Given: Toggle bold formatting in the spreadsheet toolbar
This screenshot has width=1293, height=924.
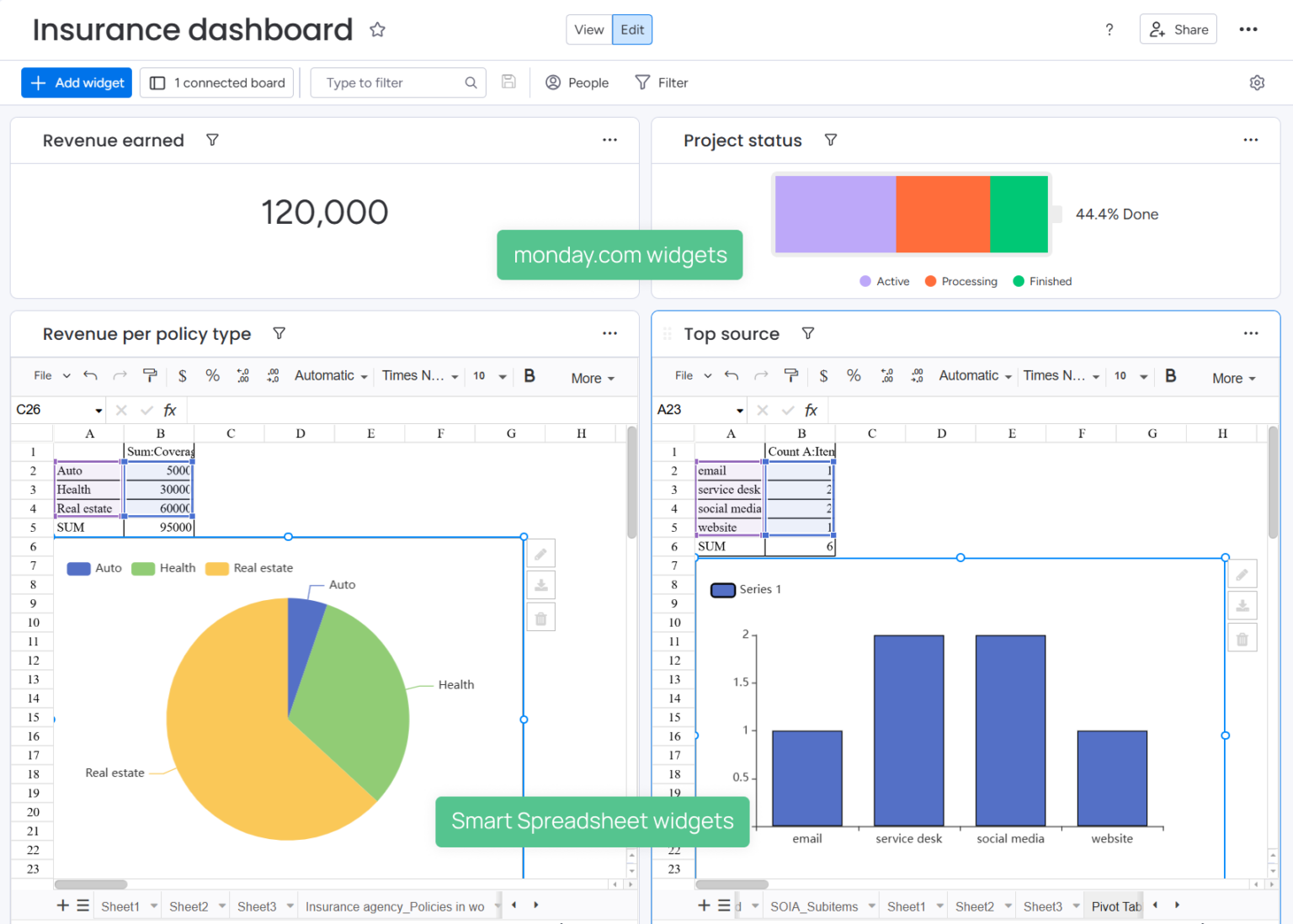Looking at the screenshot, I should 529,375.
